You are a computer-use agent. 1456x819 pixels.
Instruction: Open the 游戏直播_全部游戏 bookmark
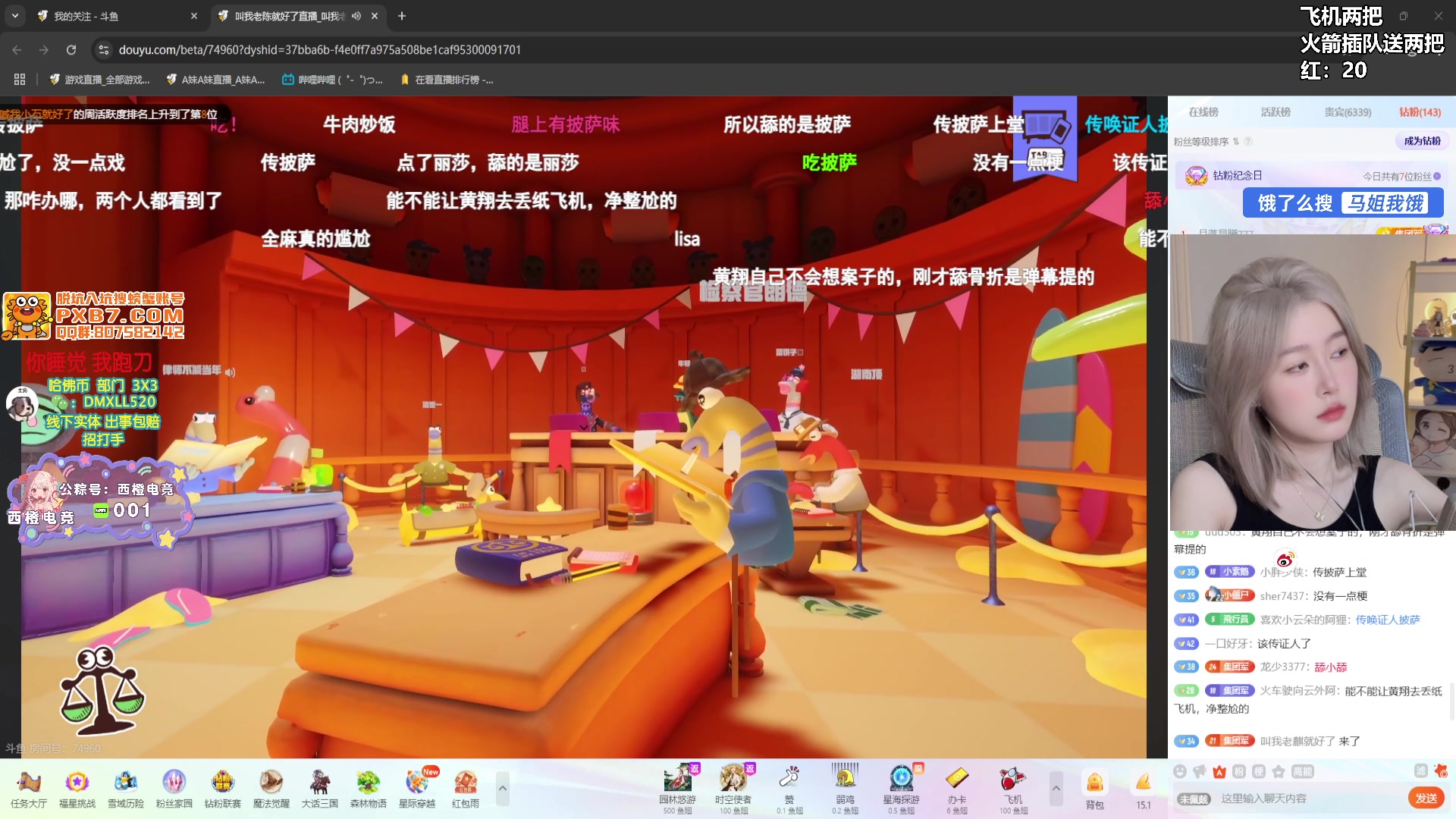[99, 80]
